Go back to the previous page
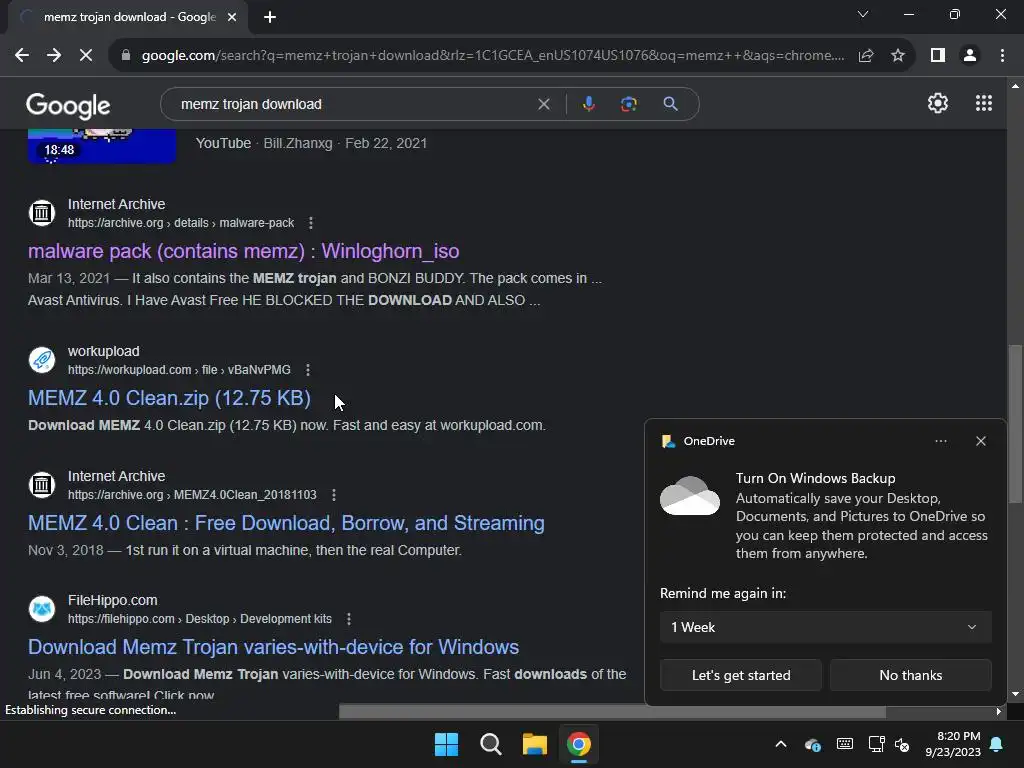 (x=22, y=56)
